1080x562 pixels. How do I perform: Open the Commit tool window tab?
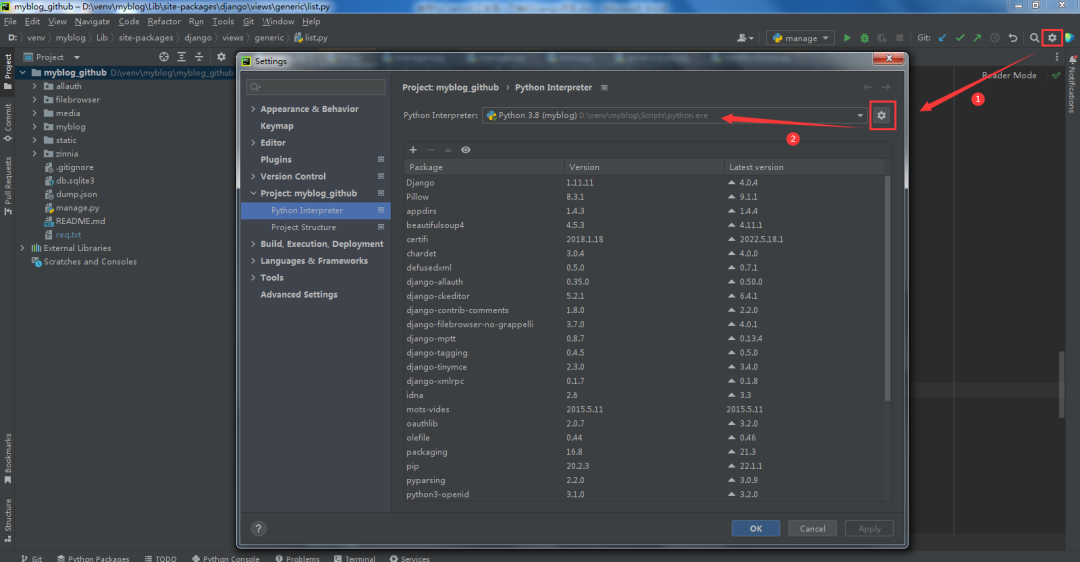[x=8, y=122]
